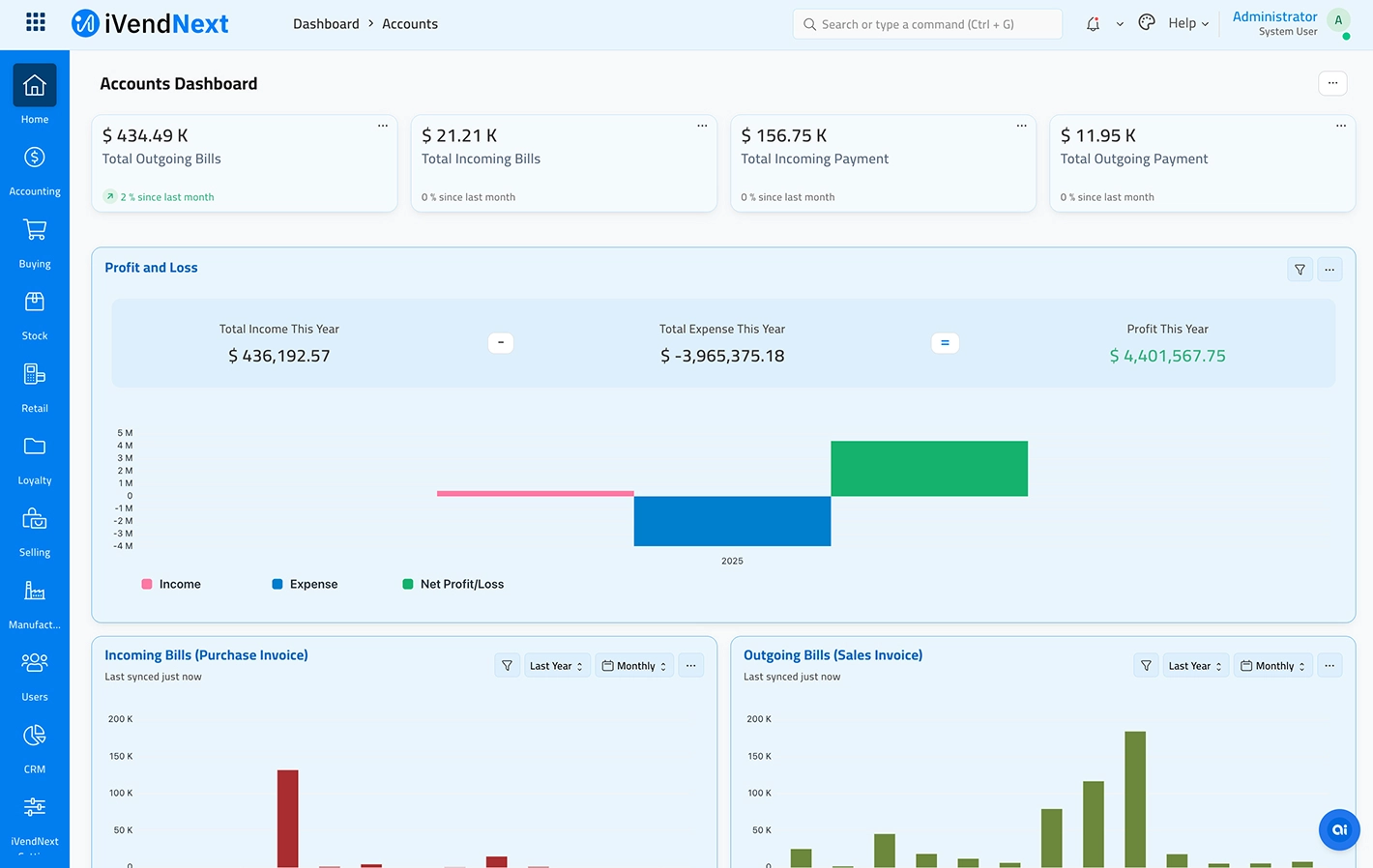Toggle Expense series in chart legend

pyautogui.click(x=305, y=585)
